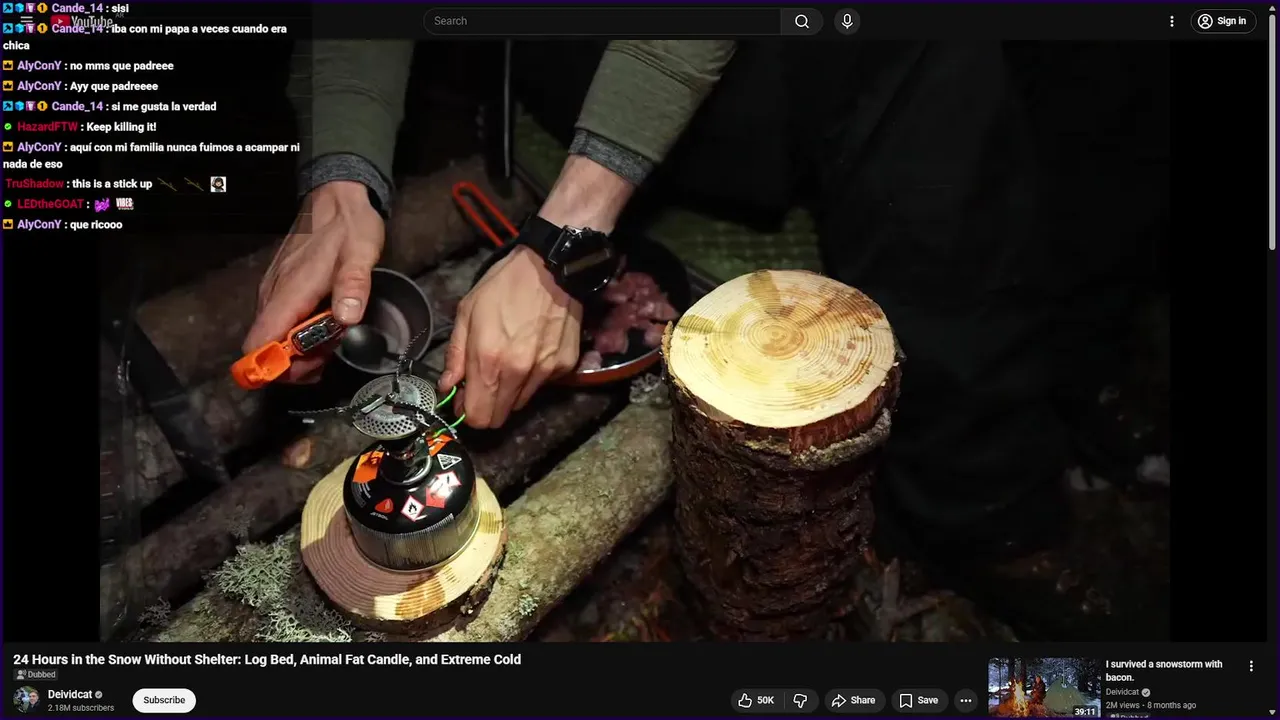
Task: Subscribe to Deividcat
Action: click(164, 700)
